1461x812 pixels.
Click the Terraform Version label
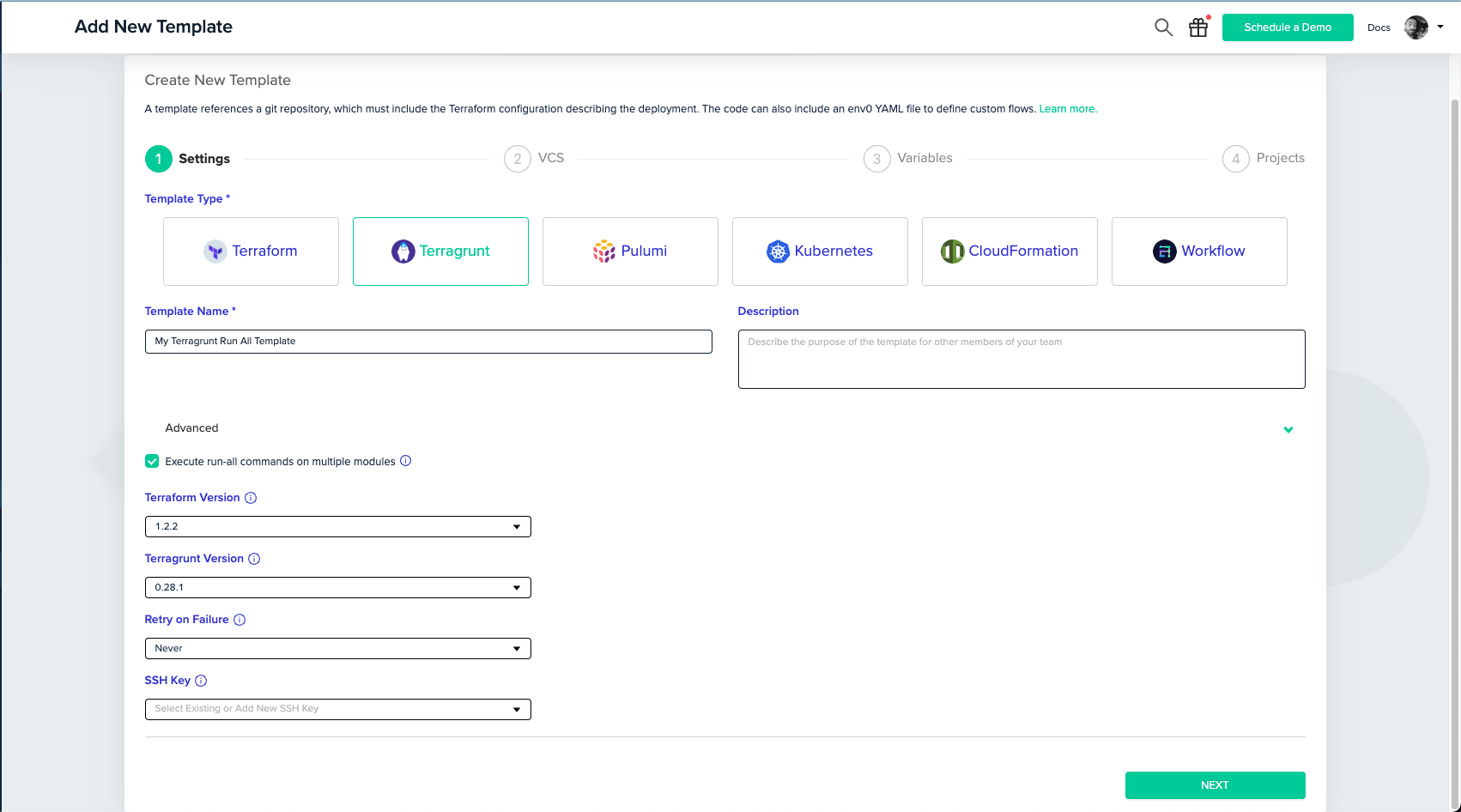coord(192,498)
